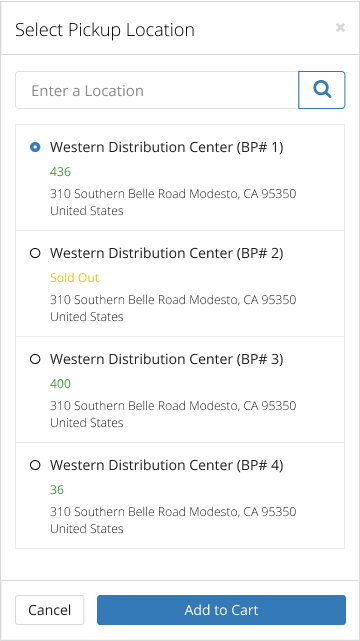Screen dimensions: 360x641
Task: Click Western Distribution Center (BP# 4) title
Action: pos(166,465)
